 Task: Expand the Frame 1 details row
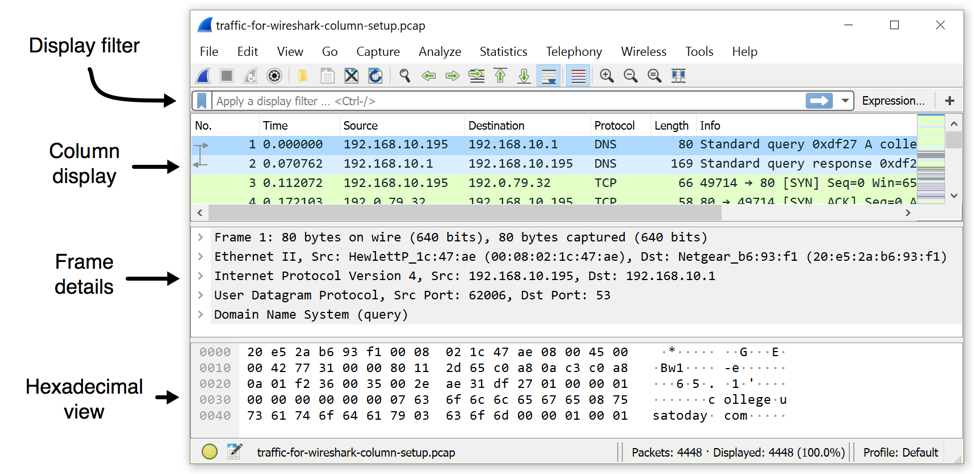pyautogui.click(x=200, y=237)
